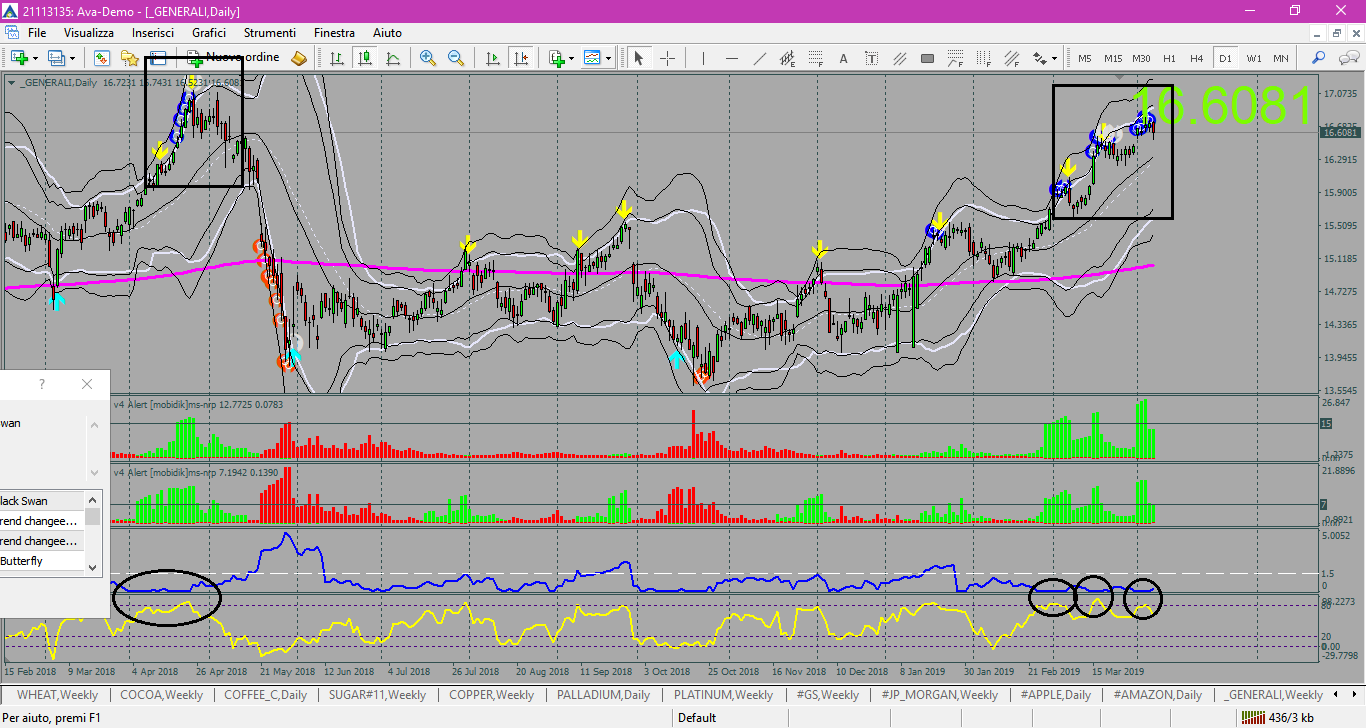
Task: Open the Strumenti menu
Action: (269, 33)
